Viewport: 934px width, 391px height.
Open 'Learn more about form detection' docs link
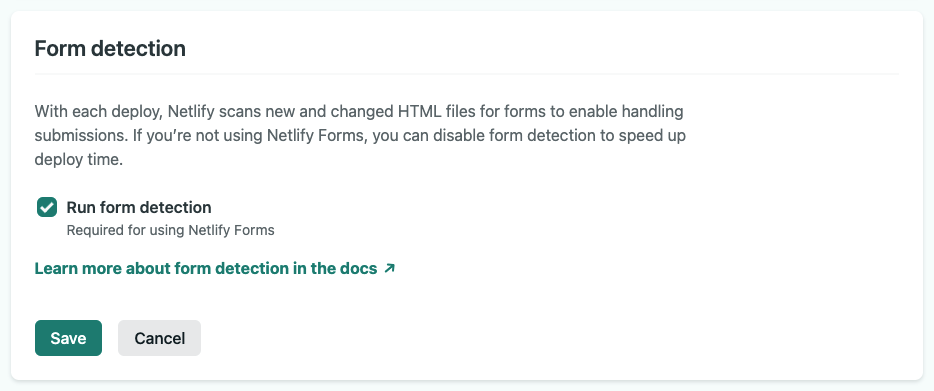tap(214, 268)
